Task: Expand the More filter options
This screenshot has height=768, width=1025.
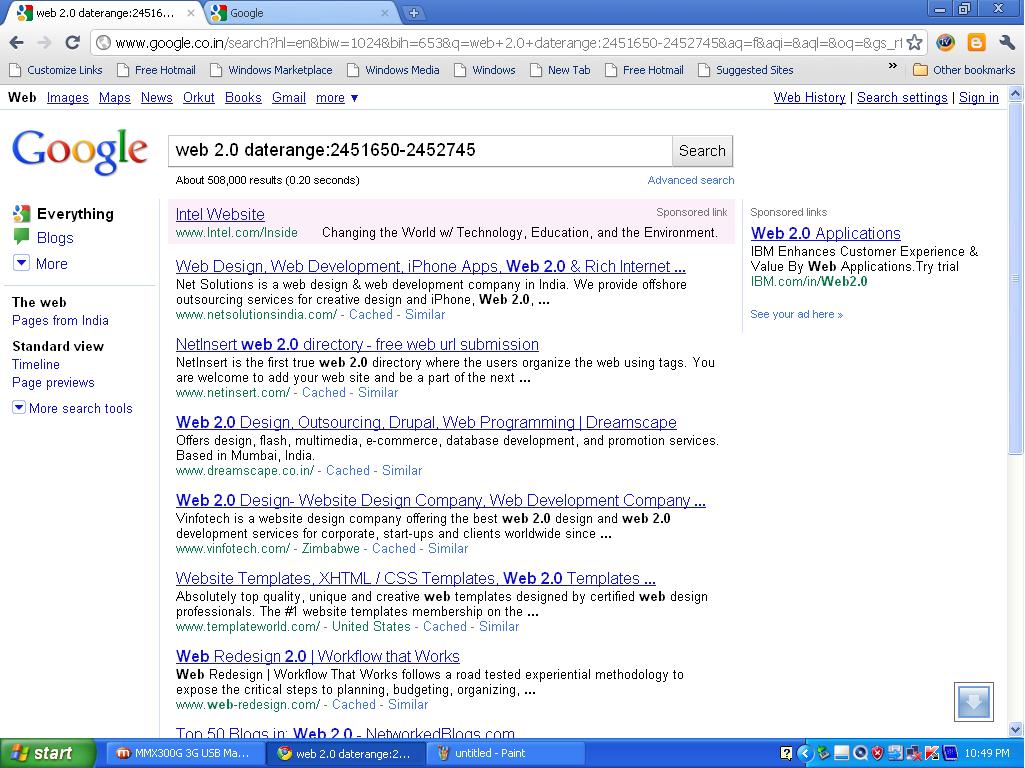Action: (41, 263)
